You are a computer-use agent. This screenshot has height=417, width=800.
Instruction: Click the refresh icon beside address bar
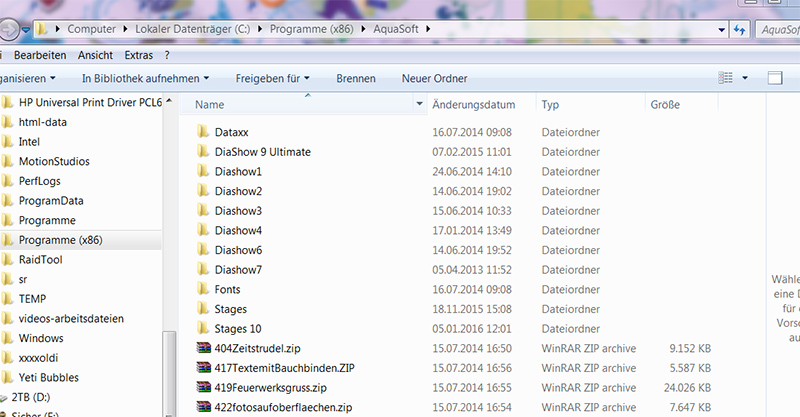740,30
